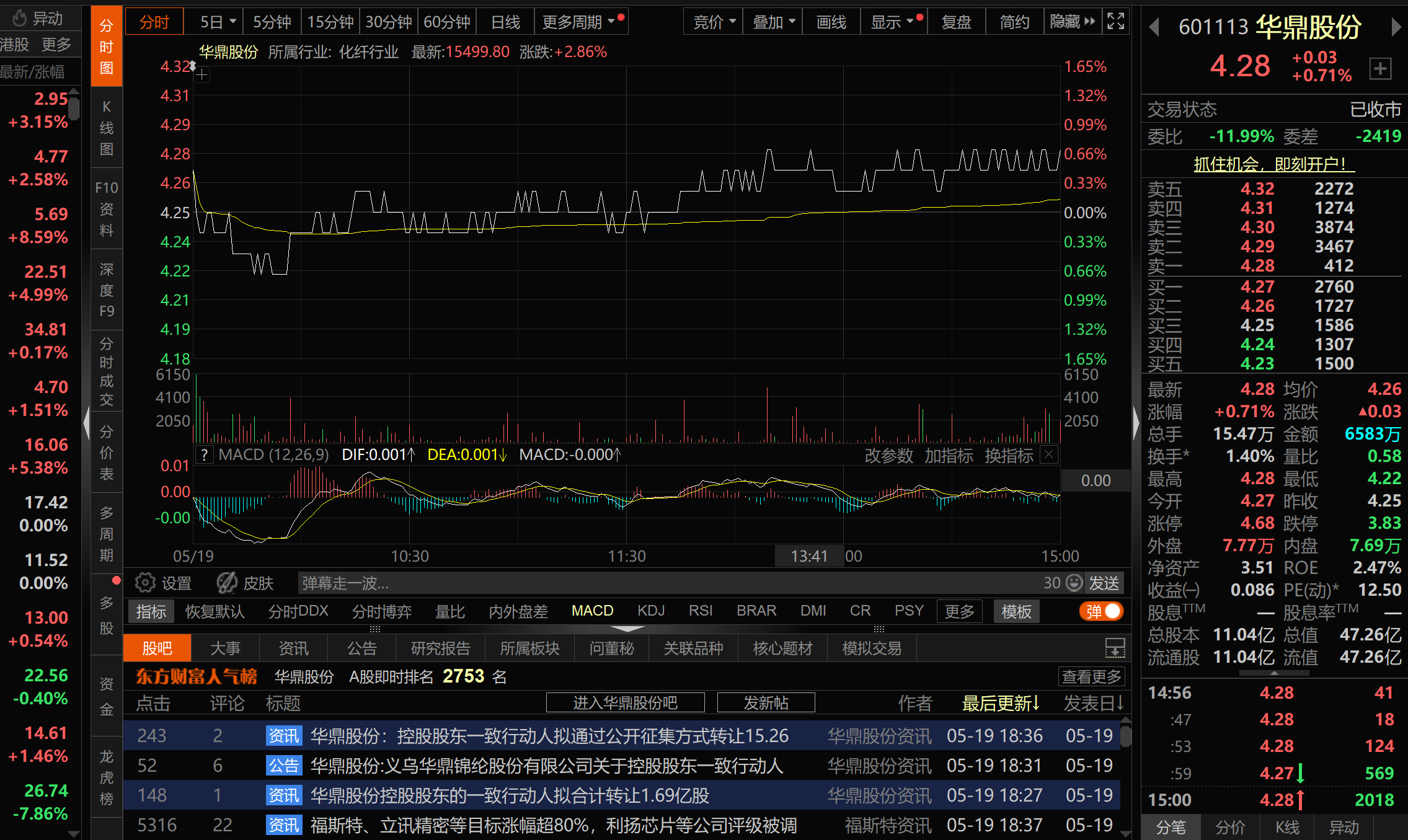The height and width of the screenshot is (840, 1408).
Task: Sort posts by 发表日 column
Action: coord(1094,703)
